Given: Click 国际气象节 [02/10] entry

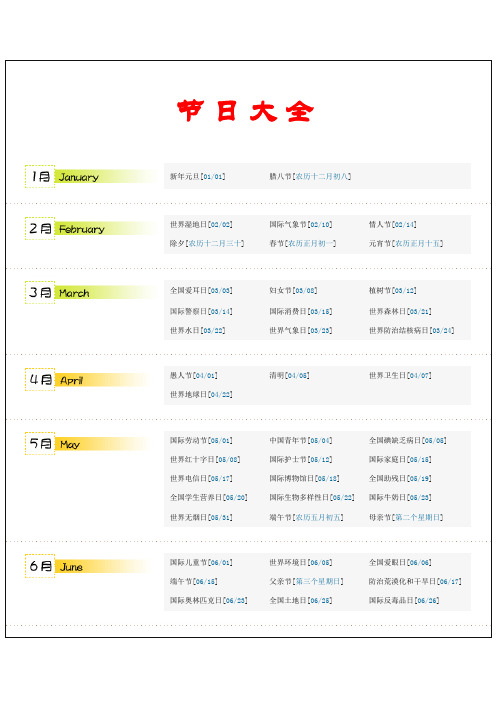Looking at the screenshot, I should [x=301, y=224].
